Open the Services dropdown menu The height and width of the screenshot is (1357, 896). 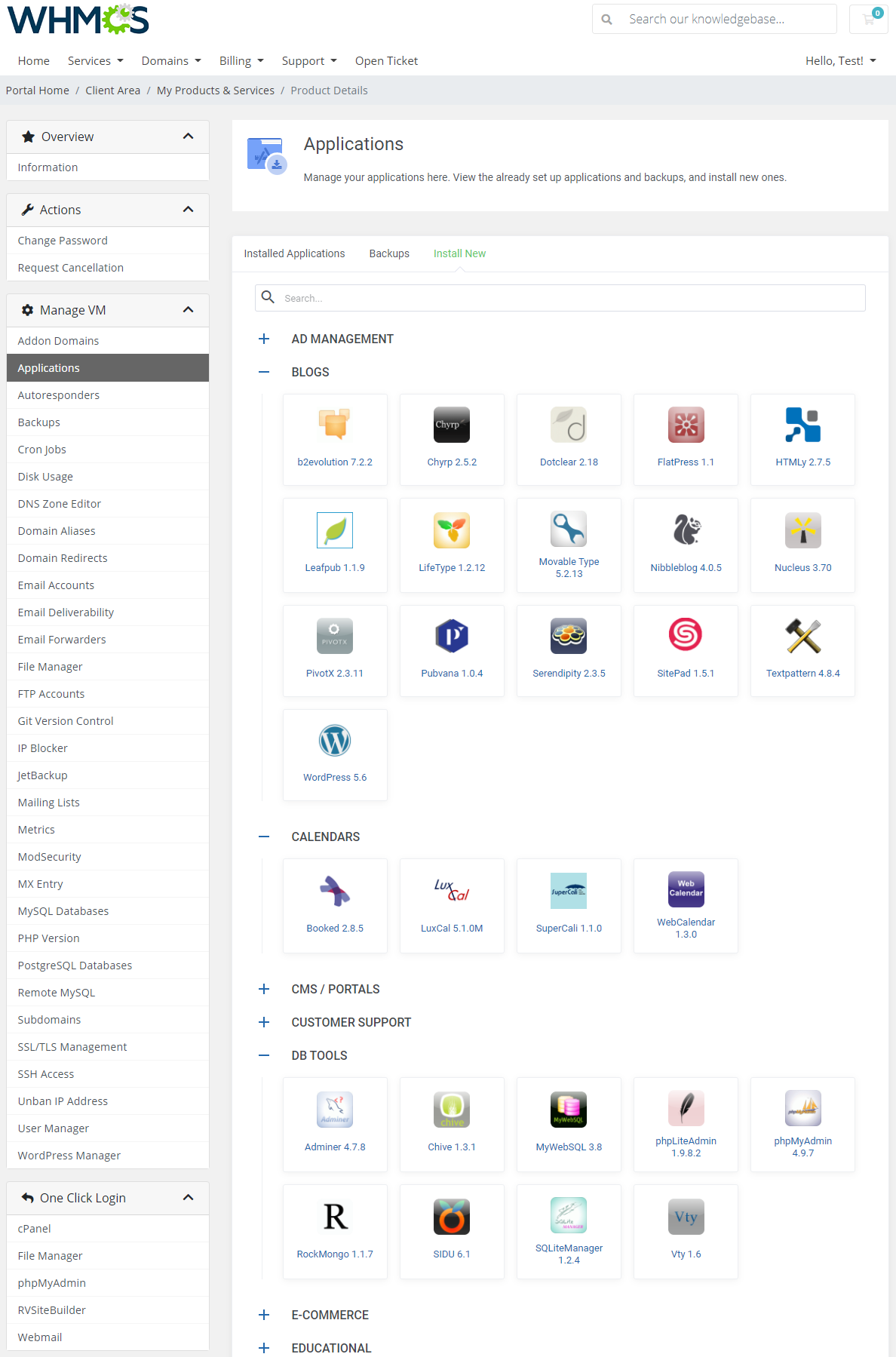(x=95, y=61)
